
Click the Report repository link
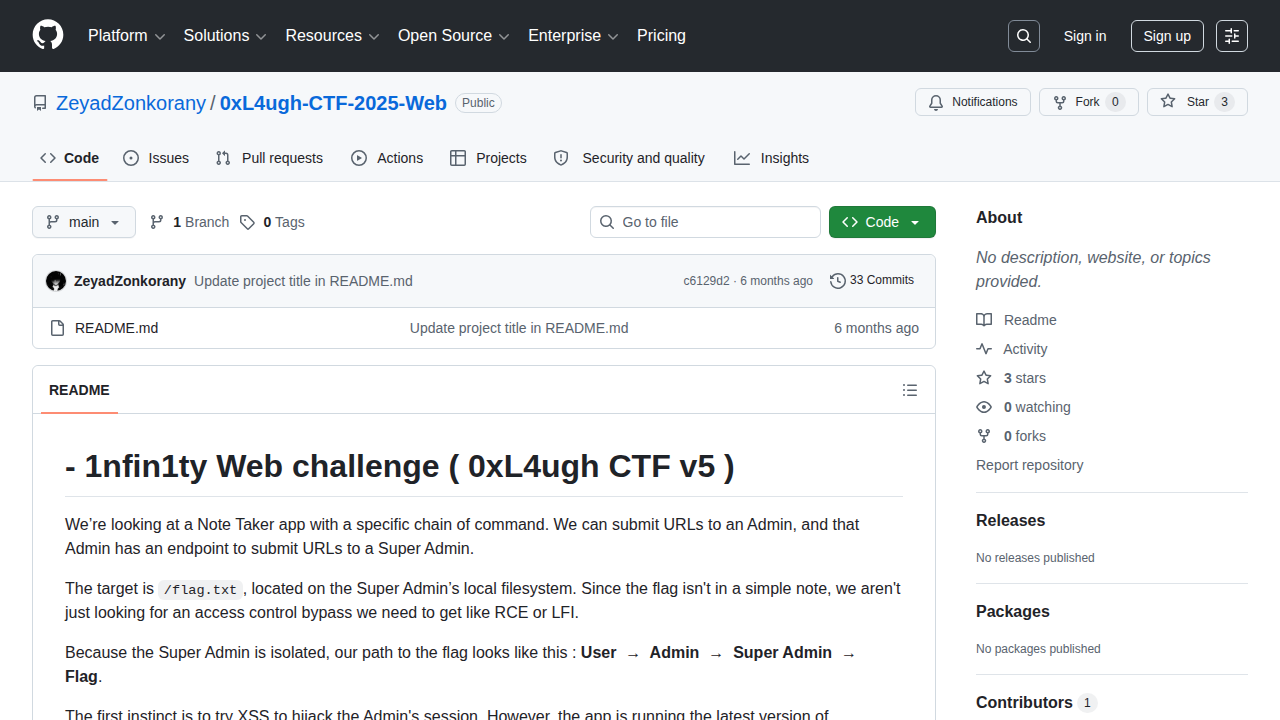tap(1029, 465)
